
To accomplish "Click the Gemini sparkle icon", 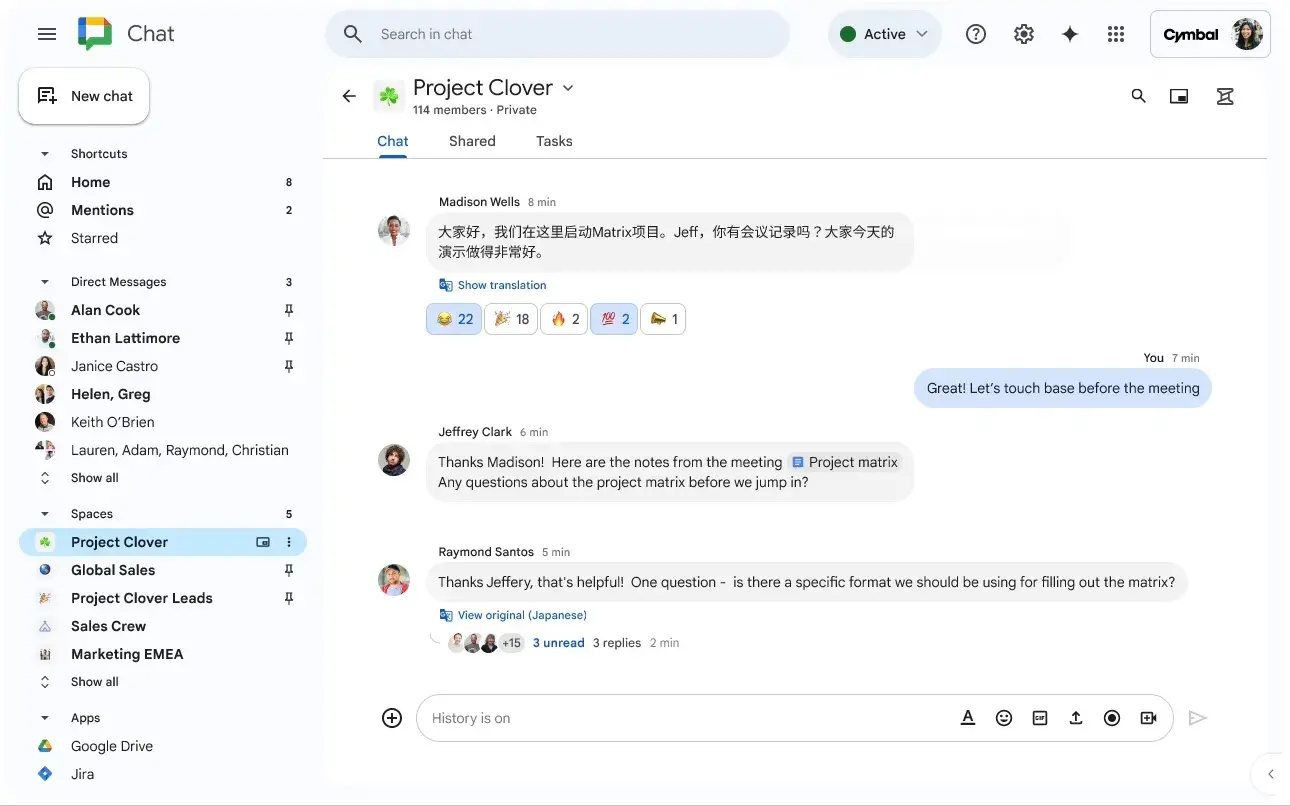I will pyautogui.click(x=1070, y=34).
